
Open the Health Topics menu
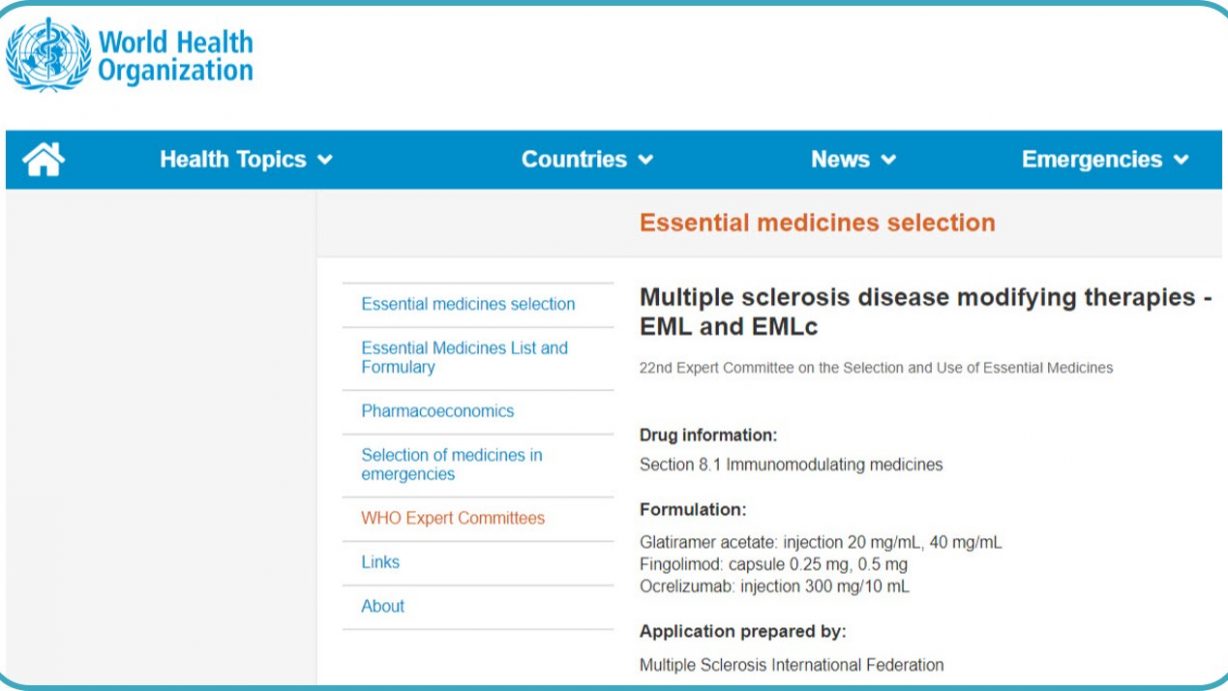(x=233, y=160)
